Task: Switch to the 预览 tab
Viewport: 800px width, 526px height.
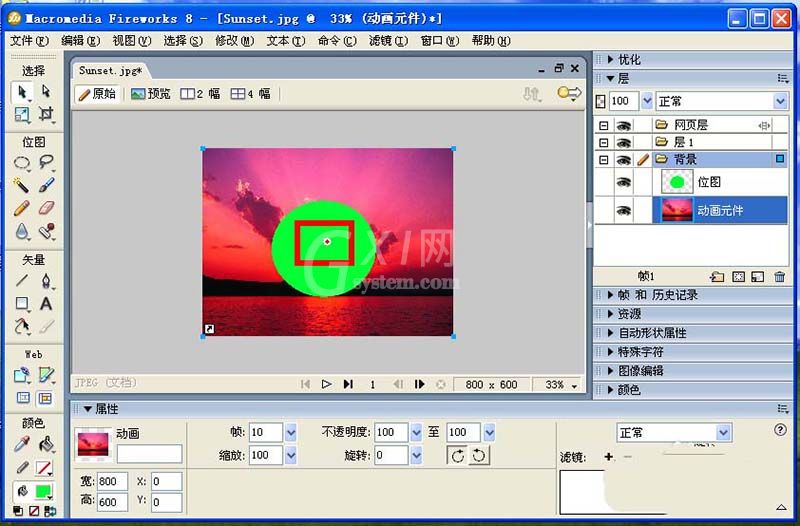Action: pyautogui.click(x=151, y=94)
